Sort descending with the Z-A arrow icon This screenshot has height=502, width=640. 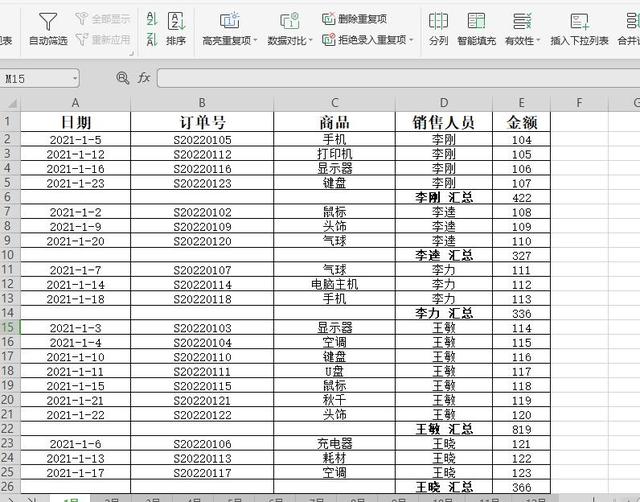151,40
